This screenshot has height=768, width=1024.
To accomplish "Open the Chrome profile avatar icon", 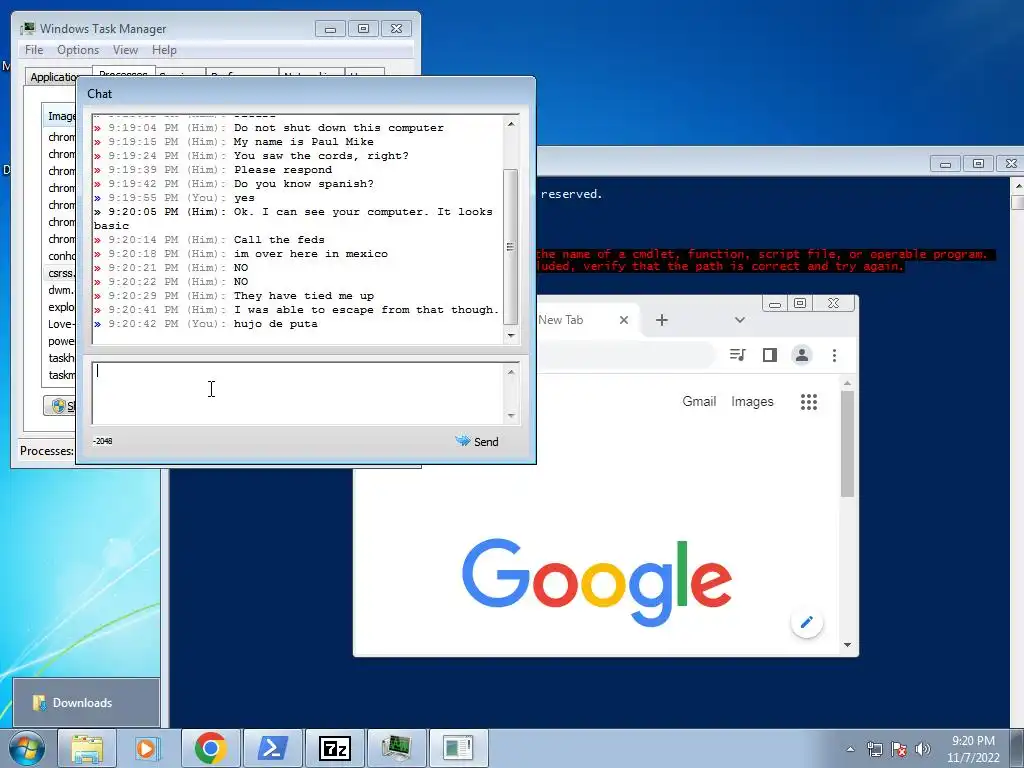I will (x=801, y=355).
